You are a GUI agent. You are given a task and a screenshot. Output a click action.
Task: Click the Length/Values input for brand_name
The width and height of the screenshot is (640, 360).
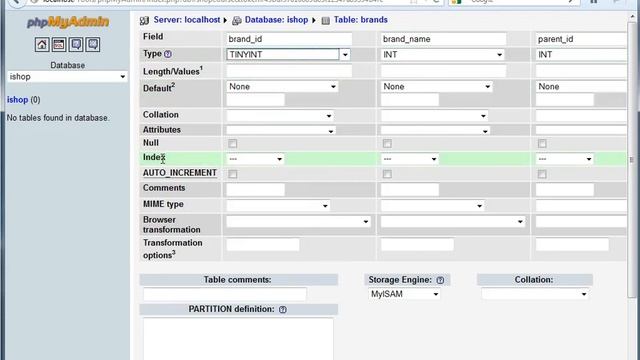click(444, 71)
